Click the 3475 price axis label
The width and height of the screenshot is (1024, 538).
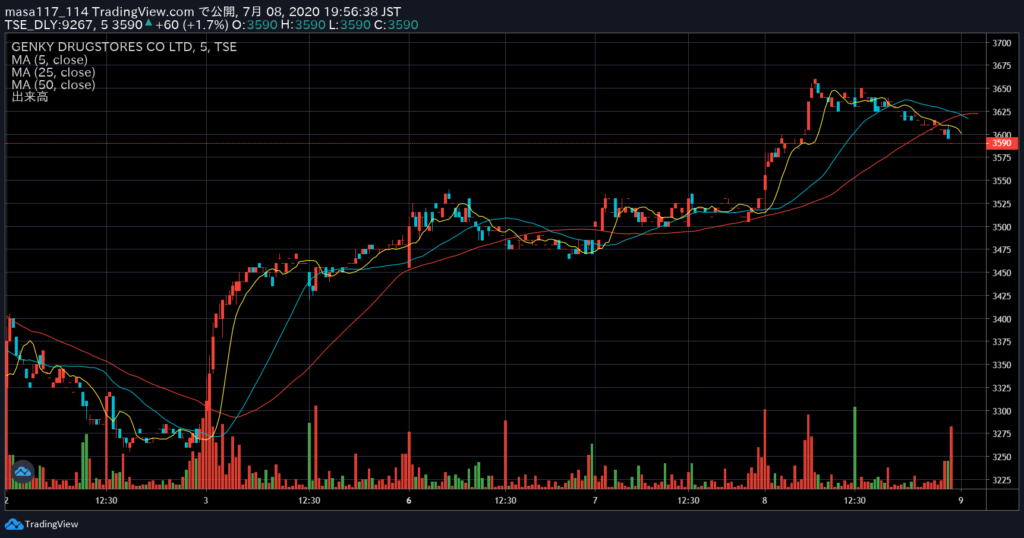(x=1001, y=250)
